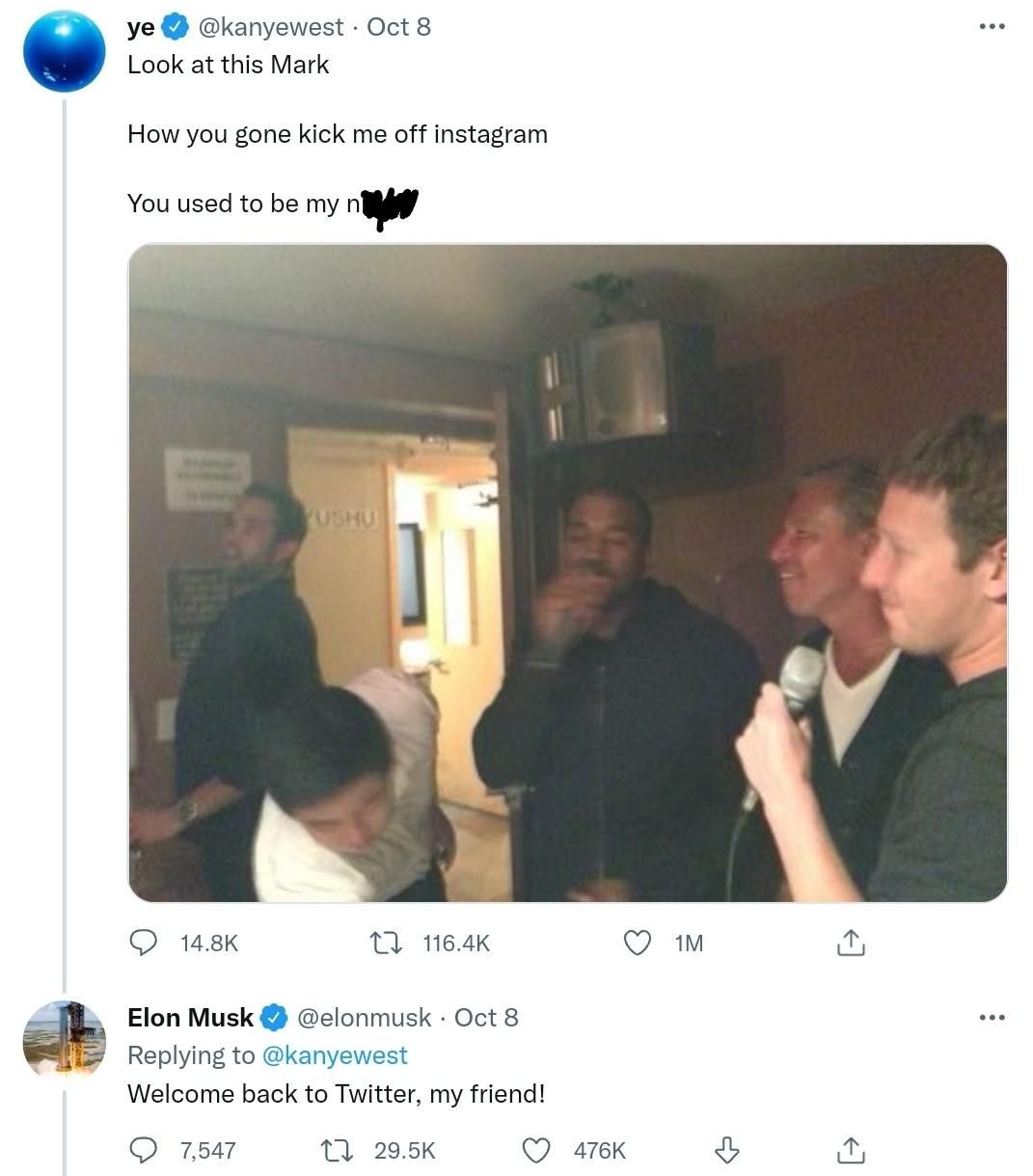Click the download arrow on Elon's reply
1033x1176 pixels.
tap(726, 1150)
